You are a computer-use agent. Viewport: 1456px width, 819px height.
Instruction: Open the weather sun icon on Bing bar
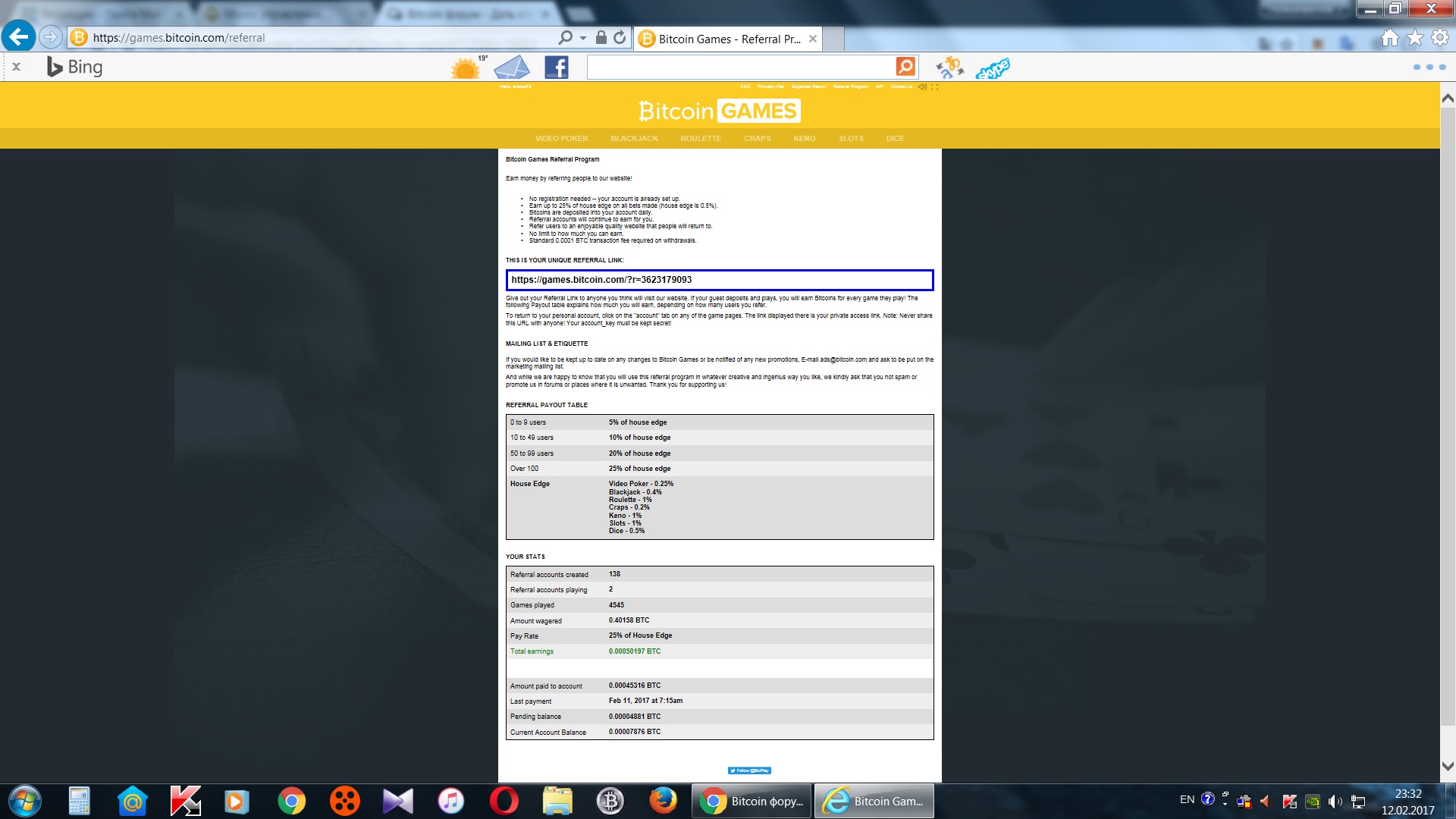[466, 68]
